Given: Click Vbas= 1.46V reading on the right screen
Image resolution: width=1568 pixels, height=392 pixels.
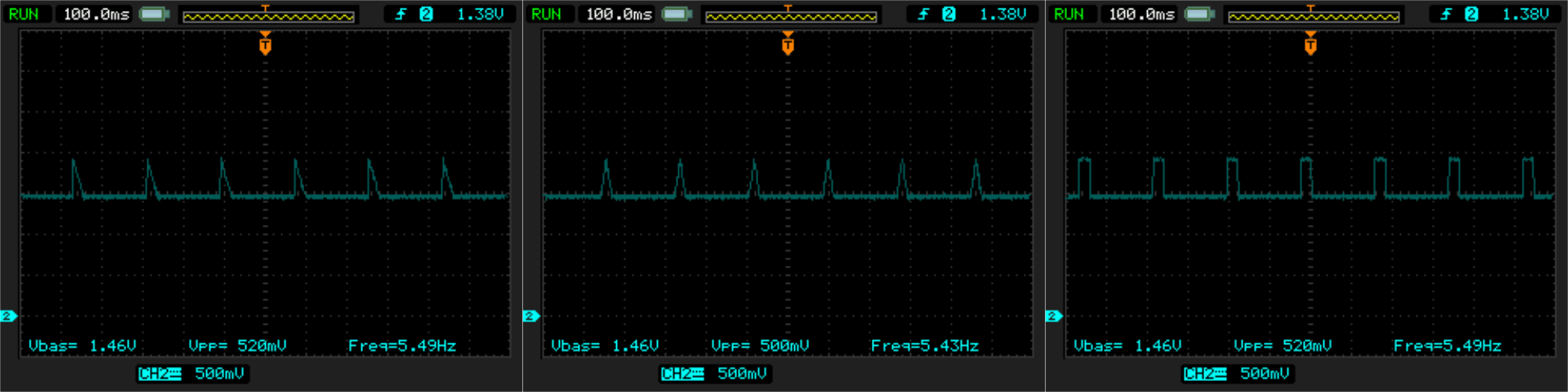Looking at the screenshot, I should click(1128, 346).
